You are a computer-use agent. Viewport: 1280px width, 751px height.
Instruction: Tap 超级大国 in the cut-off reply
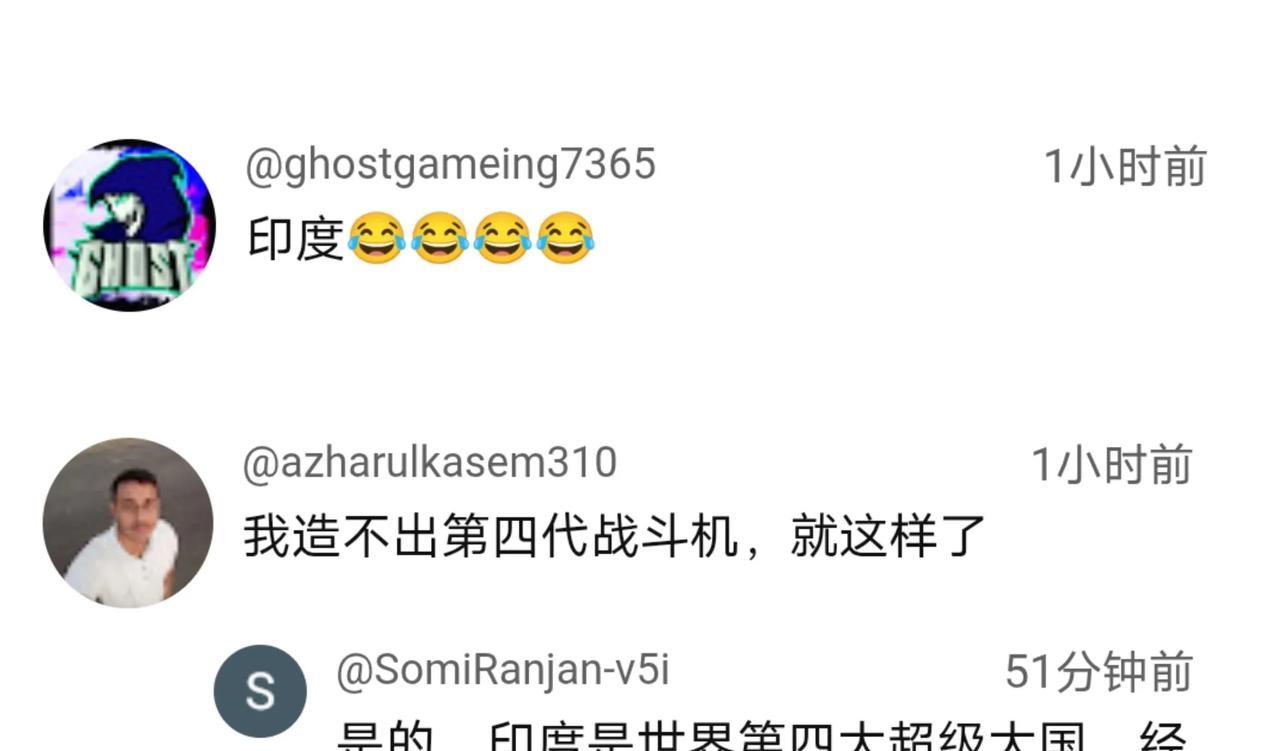click(x=988, y=736)
